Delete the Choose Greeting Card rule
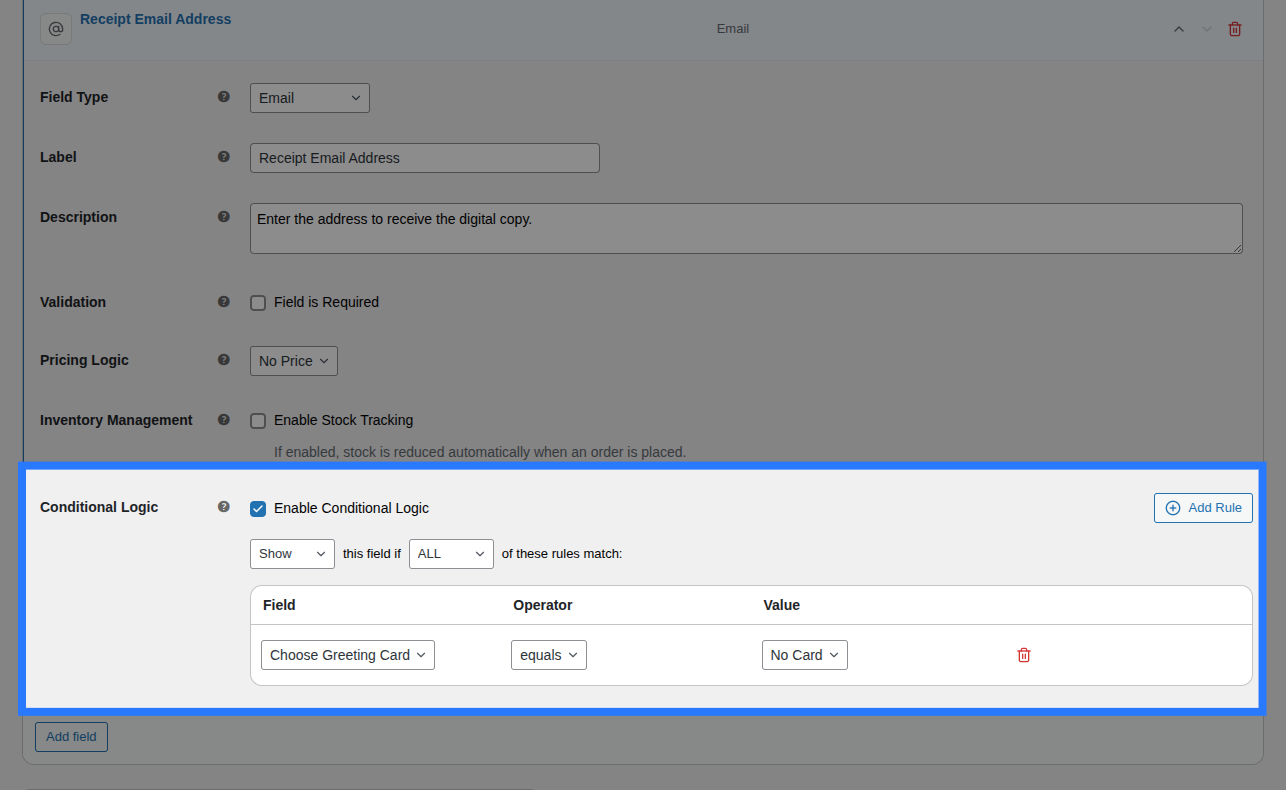1286x790 pixels. tap(1024, 655)
